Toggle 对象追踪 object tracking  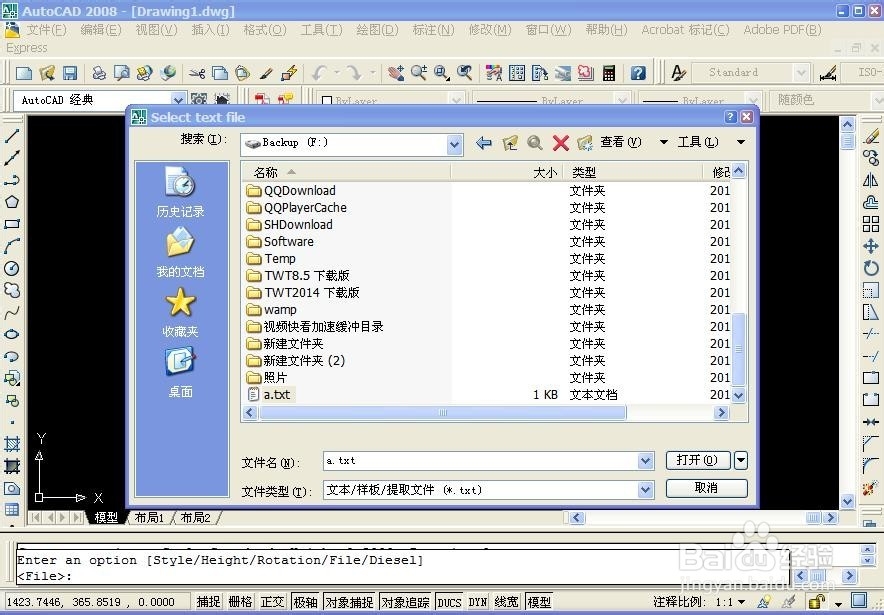pyautogui.click(x=405, y=602)
